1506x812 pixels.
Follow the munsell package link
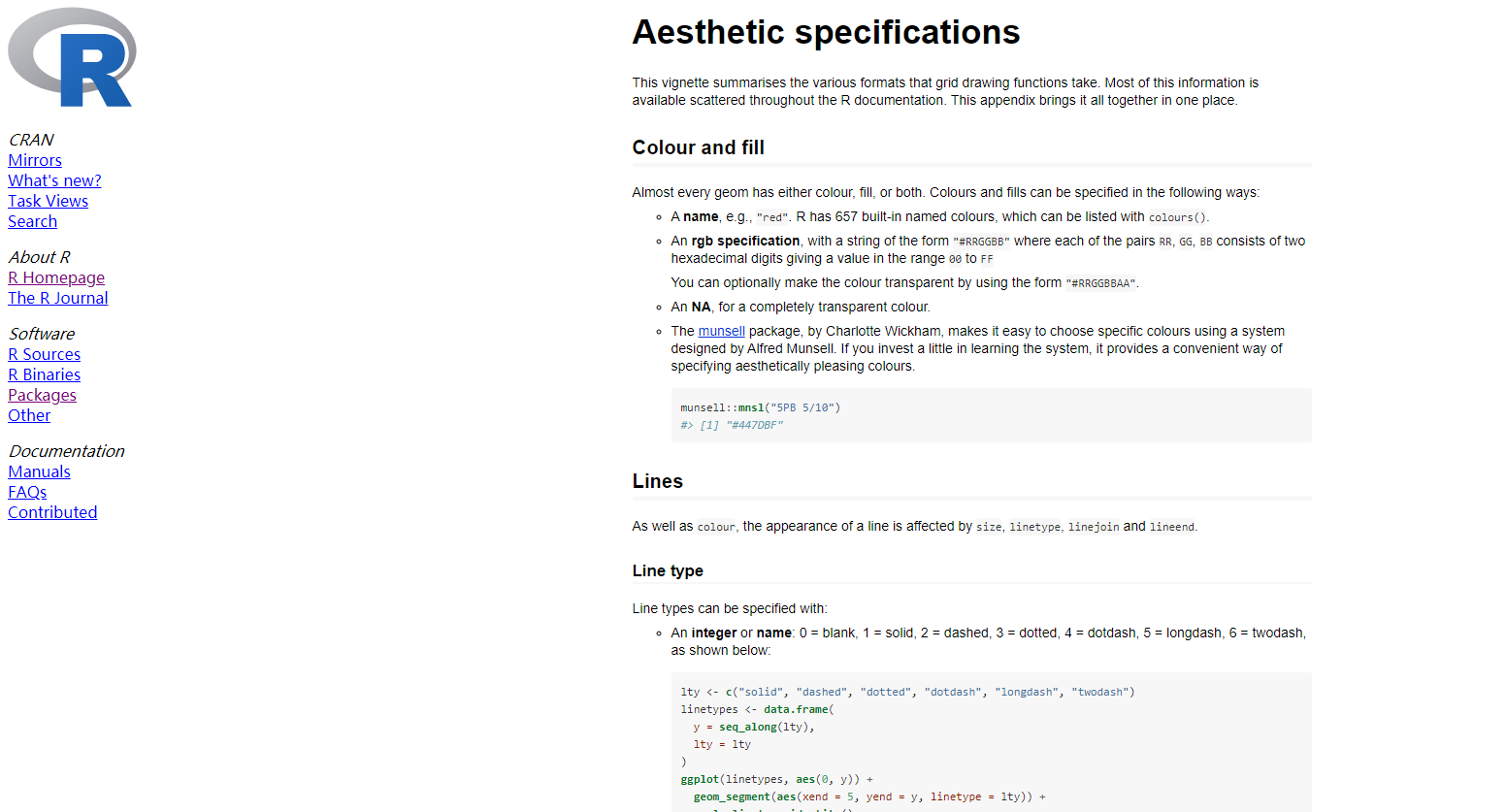point(722,331)
